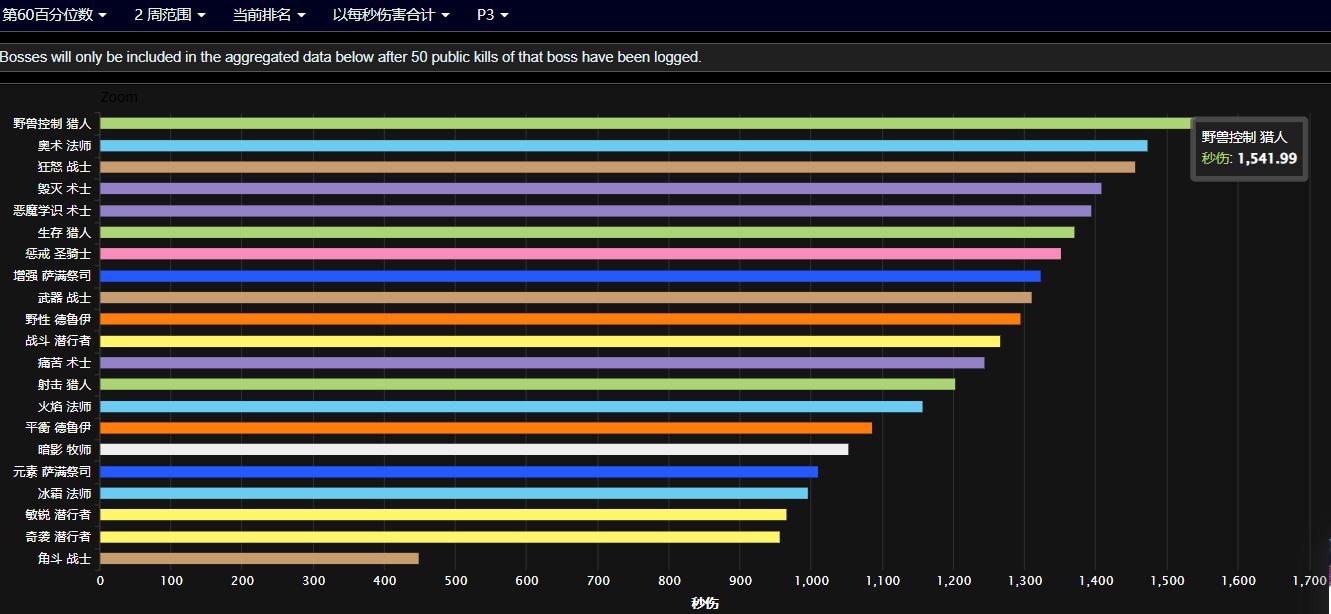This screenshot has height=614, width=1331.
Task: Click the tooltip showing 秒伤 1,541.99
Action: (1249, 147)
